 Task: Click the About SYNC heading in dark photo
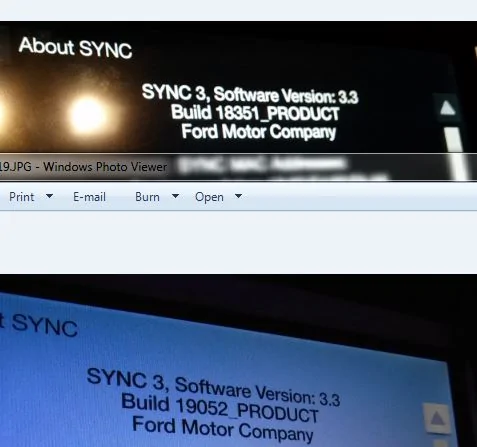click(x=76, y=48)
